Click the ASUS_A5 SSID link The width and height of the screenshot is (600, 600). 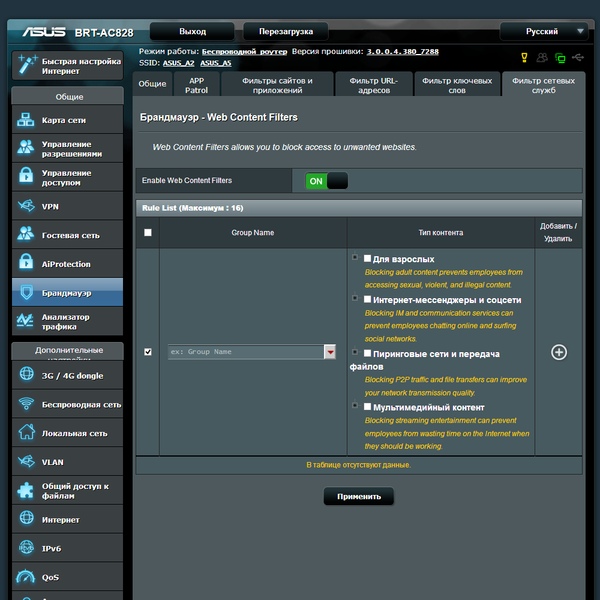[216, 63]
